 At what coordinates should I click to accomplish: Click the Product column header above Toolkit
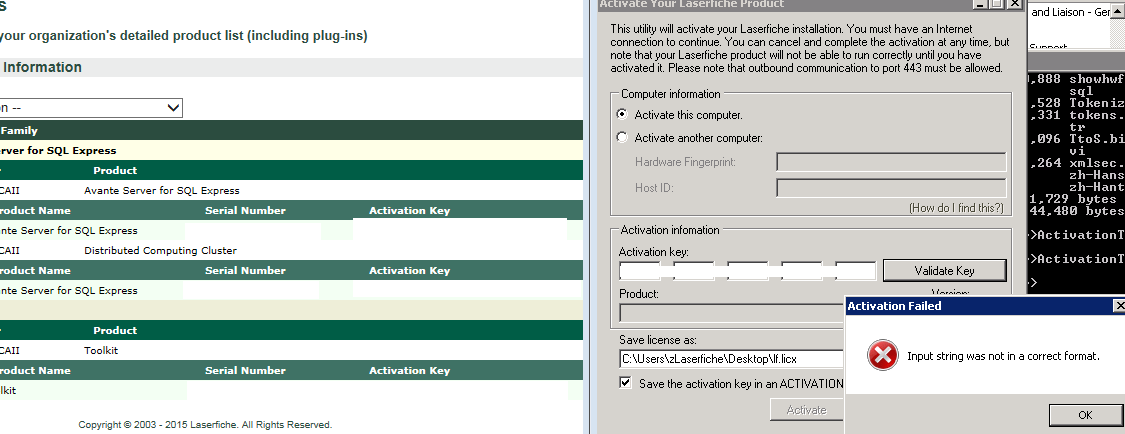(x=115, y=331)
